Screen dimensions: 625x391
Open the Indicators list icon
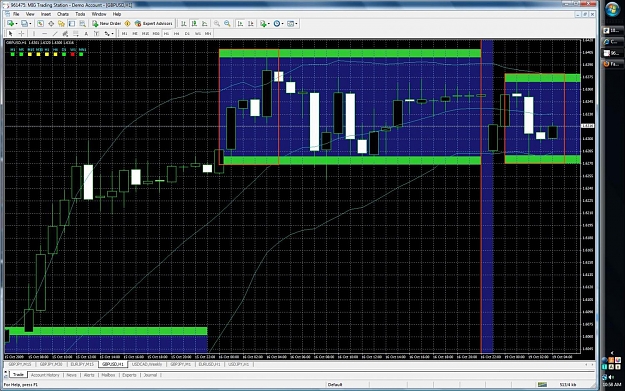click(x=263, y=24)
